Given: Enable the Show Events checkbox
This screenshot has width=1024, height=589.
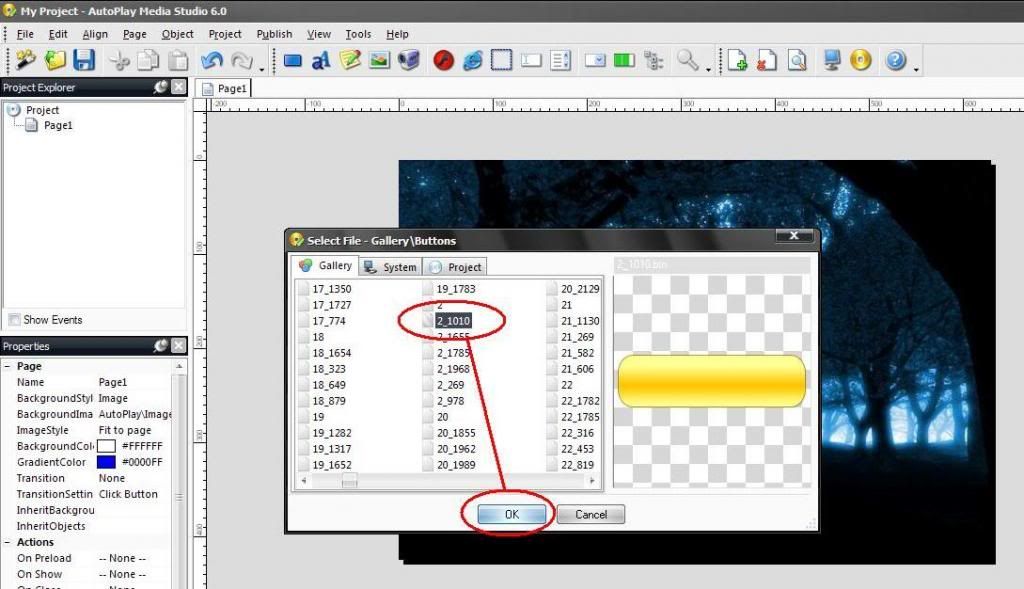Looking at the screenshot, I should 14,320.
